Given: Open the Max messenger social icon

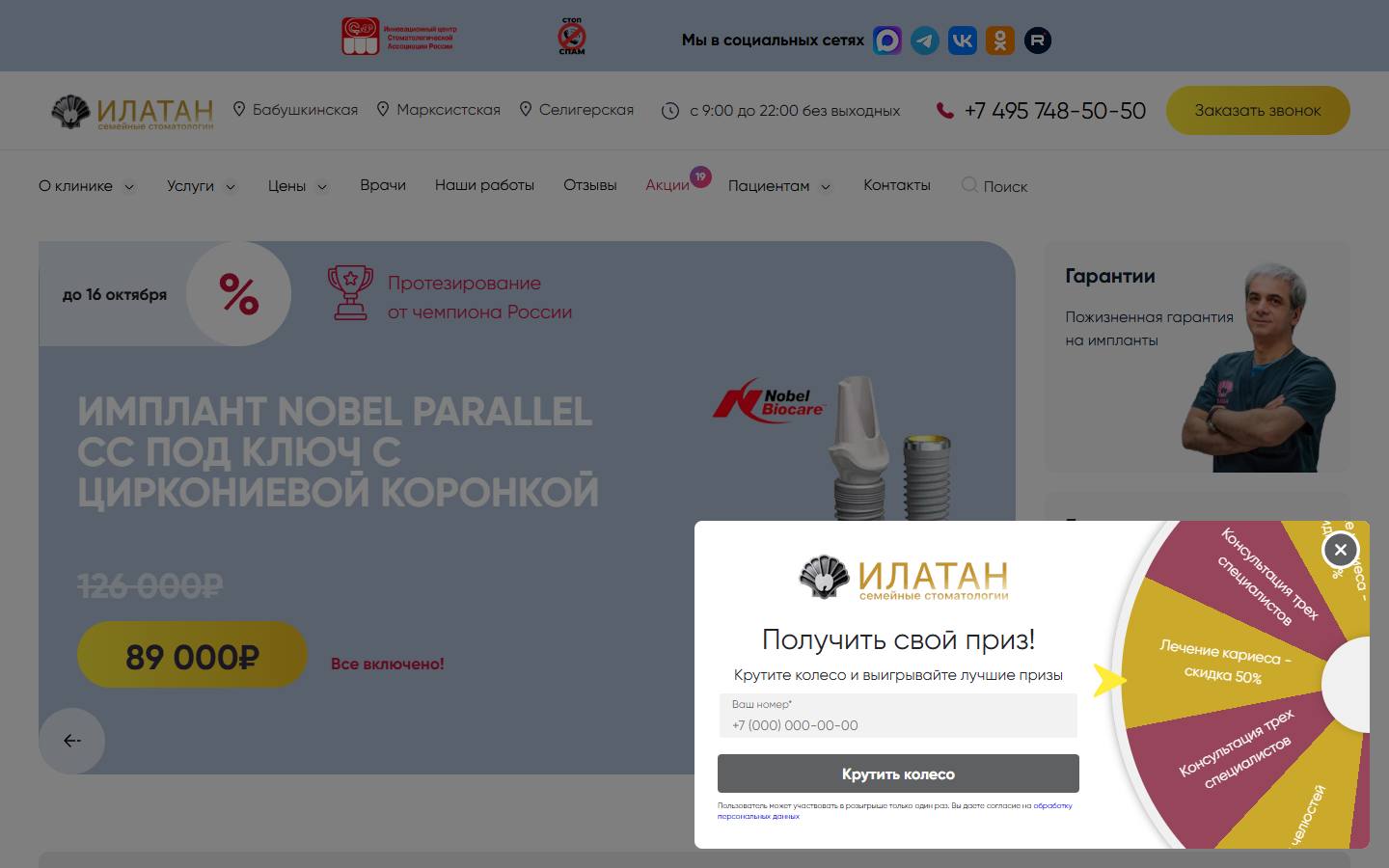Looking at the screenshot, I should [x=887, y=41].
